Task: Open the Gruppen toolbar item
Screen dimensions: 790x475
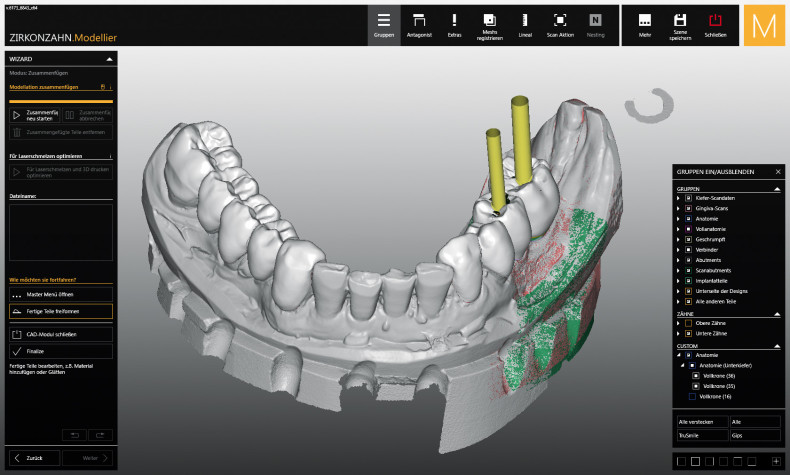Action: (384, 25)
